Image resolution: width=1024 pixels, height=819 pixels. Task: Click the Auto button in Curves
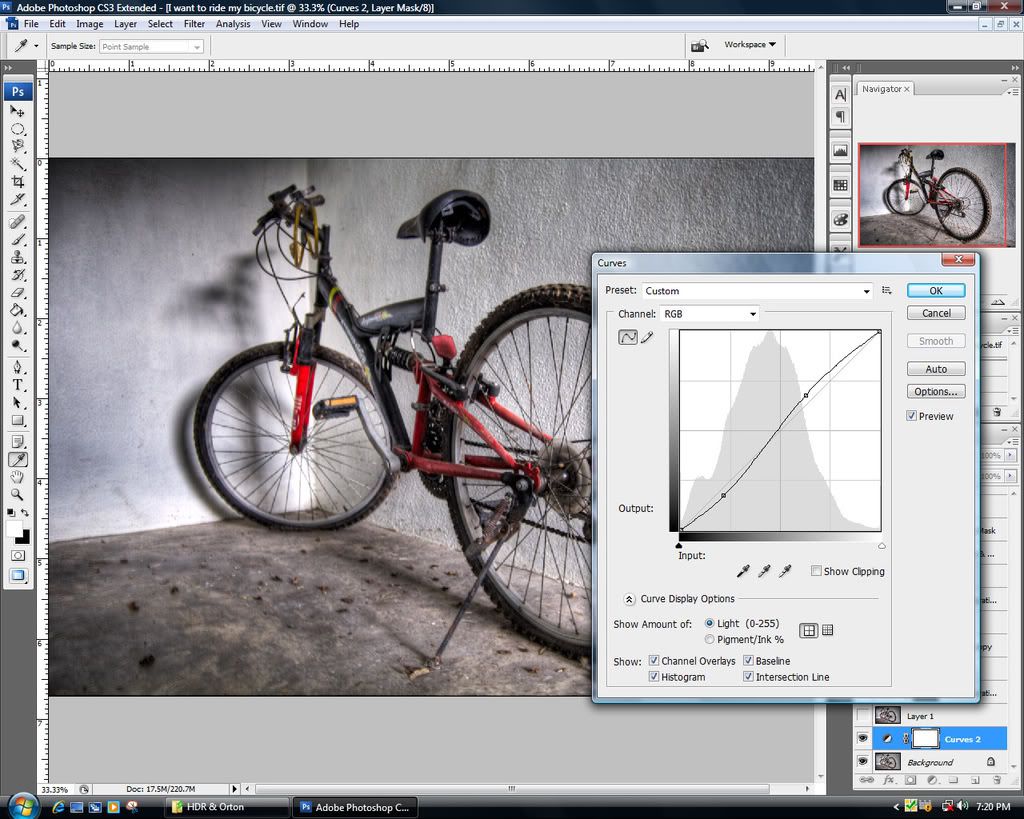click(x=936, y=369)
